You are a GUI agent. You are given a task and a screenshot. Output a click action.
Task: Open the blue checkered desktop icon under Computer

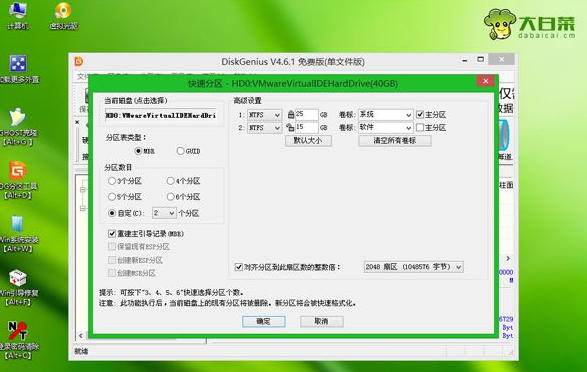(18, 68)
